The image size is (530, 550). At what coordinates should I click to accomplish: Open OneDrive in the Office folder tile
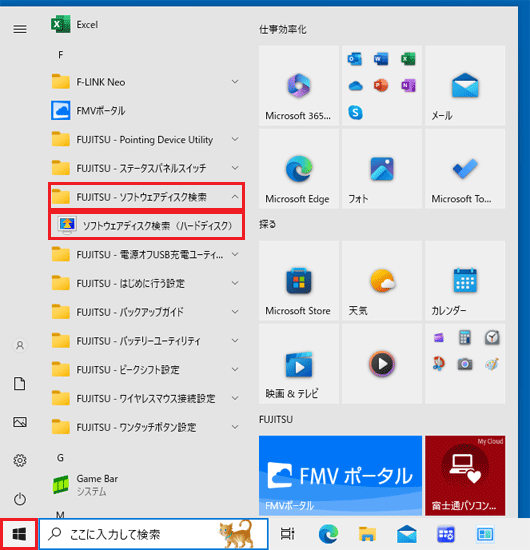[x=355, y=86]
